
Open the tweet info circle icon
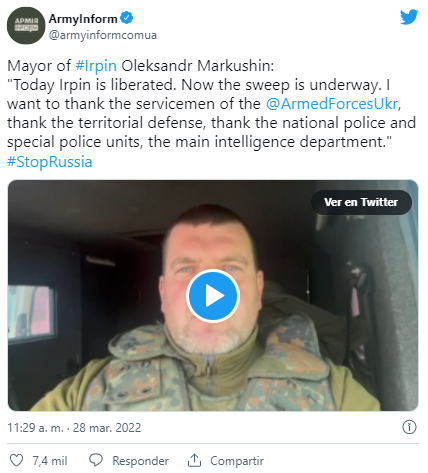pyautogui.click(x=409, y=427)
